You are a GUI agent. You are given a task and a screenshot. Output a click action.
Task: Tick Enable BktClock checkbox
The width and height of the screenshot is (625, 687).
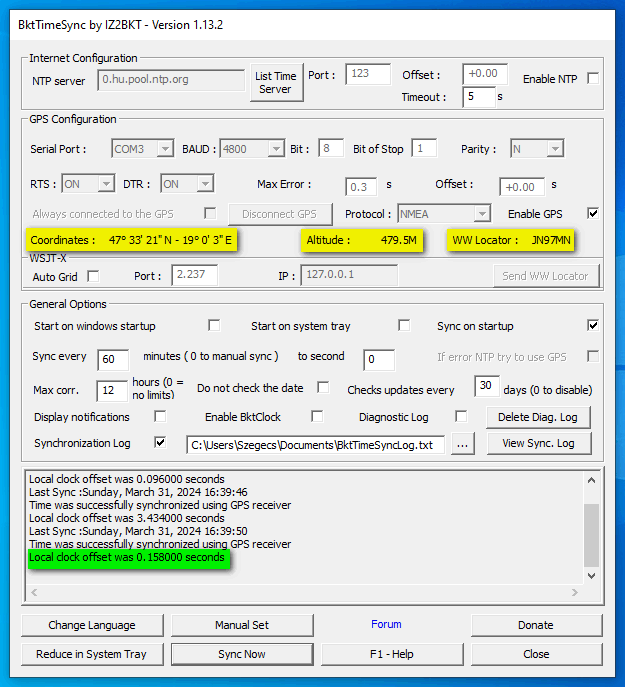click(317, 416)
